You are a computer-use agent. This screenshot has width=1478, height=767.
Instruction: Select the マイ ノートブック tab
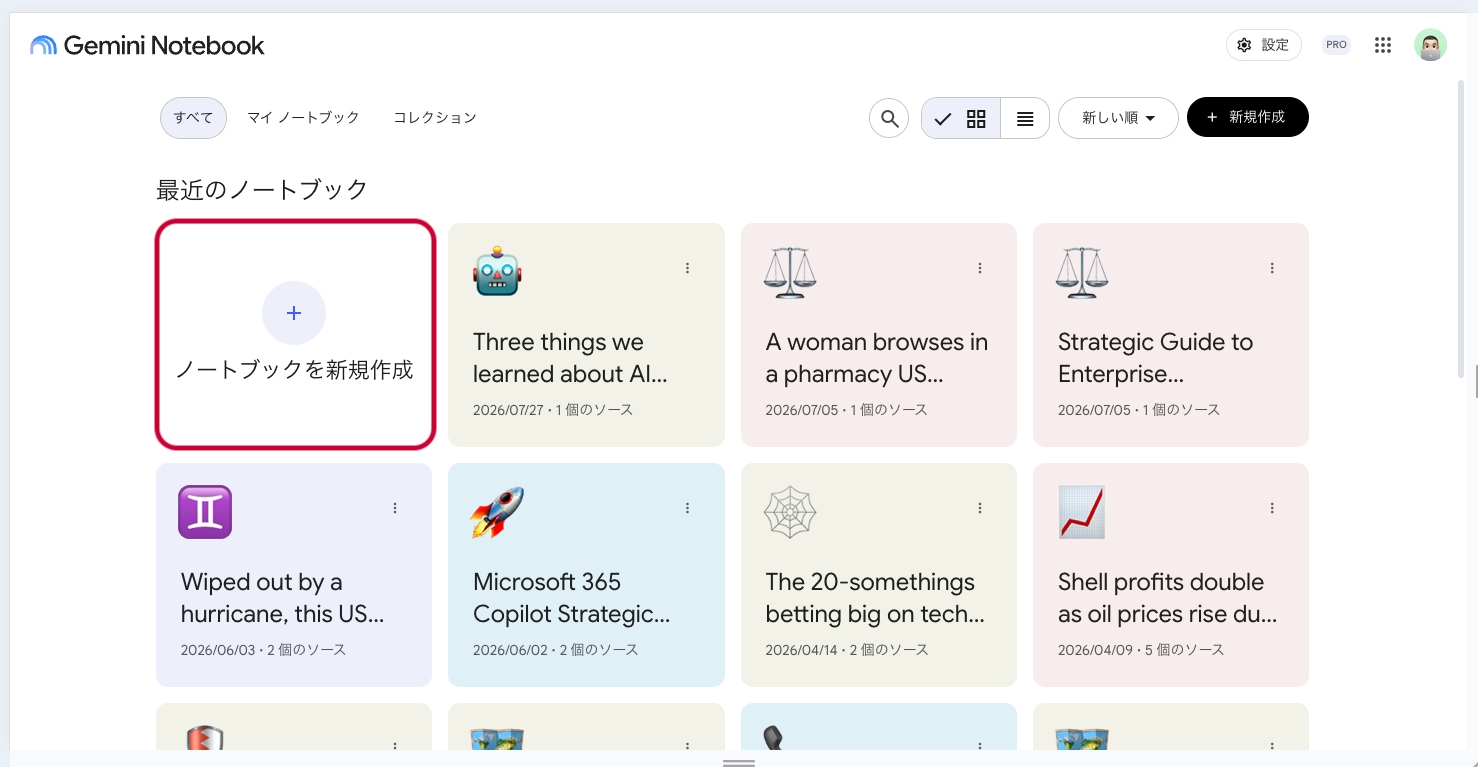coord(303,118)
